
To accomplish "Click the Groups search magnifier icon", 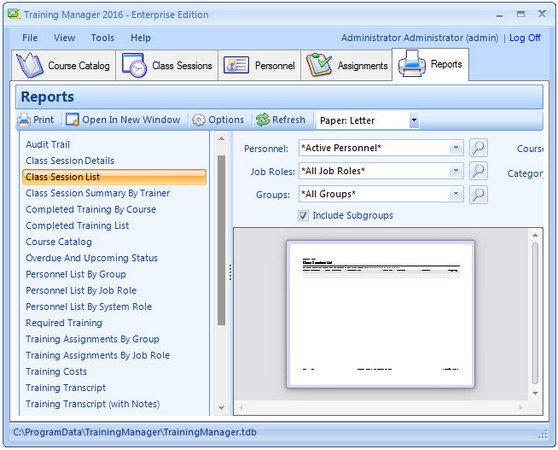I will coord(478,194).
